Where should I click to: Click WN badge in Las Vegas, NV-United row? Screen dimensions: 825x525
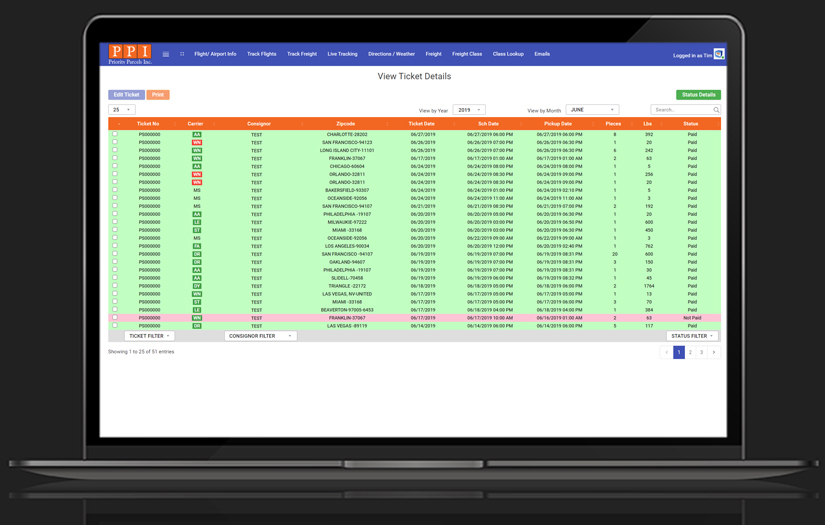tap(197, 294)
